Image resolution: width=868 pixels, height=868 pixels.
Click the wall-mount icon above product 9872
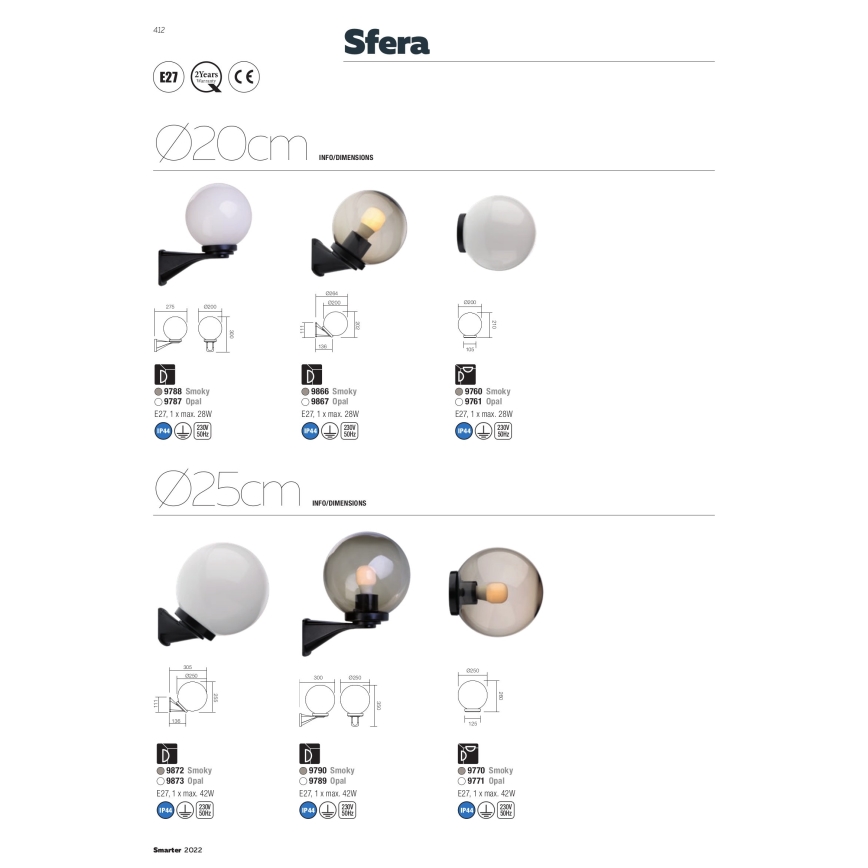coord(167,754)
